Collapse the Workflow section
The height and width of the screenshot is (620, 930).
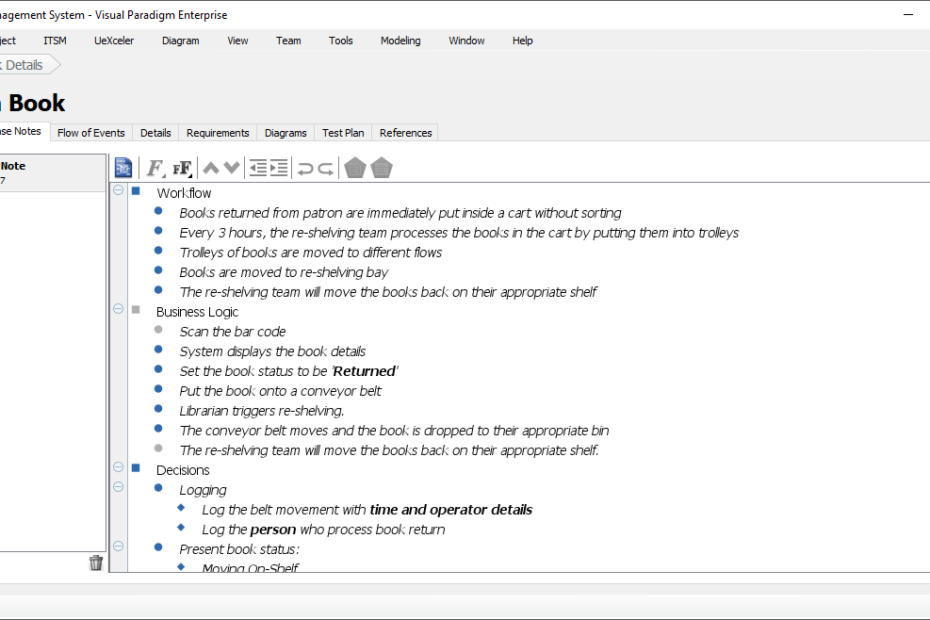coord(118,191)
